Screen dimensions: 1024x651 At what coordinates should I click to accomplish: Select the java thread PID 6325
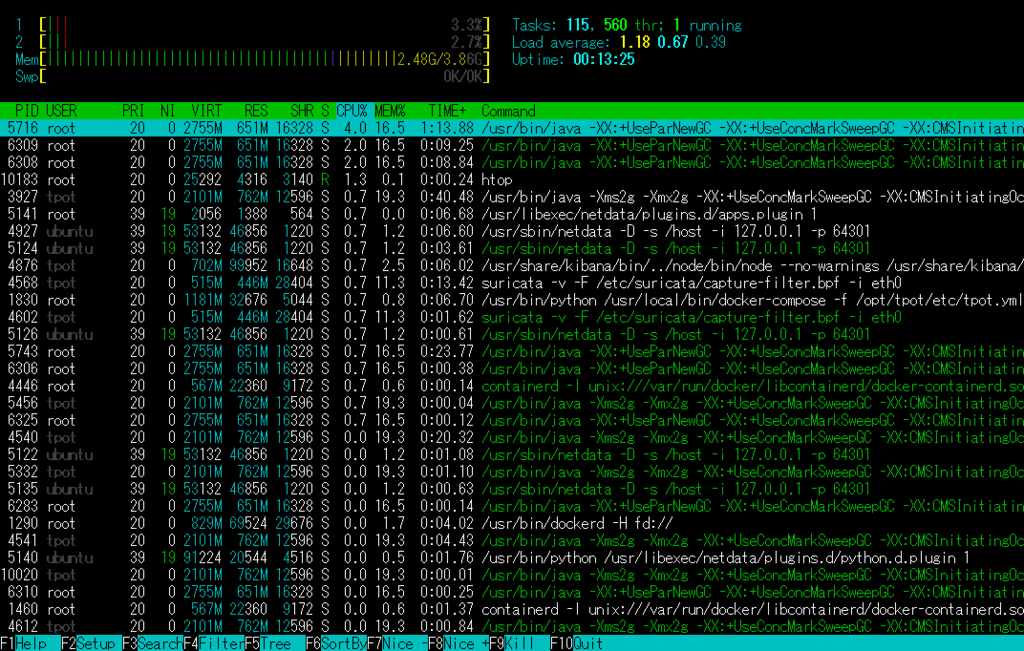click(512, 421)
